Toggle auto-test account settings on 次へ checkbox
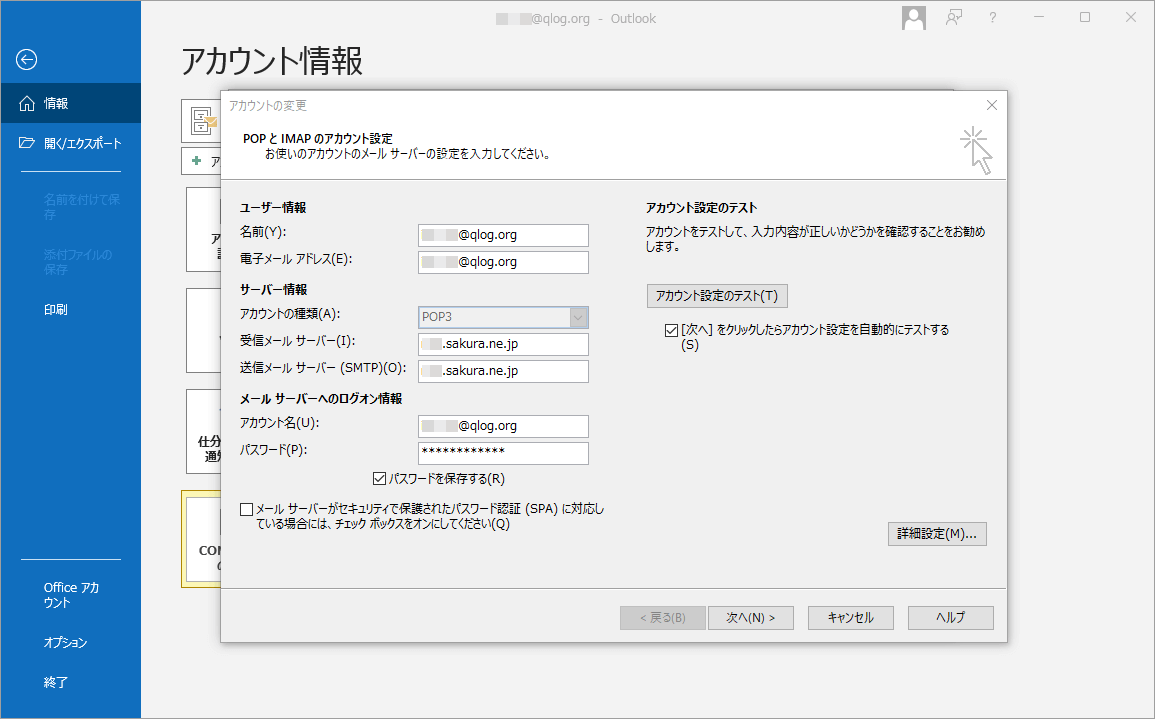Viewport: 1155px width, 719px height. [671, 330]
